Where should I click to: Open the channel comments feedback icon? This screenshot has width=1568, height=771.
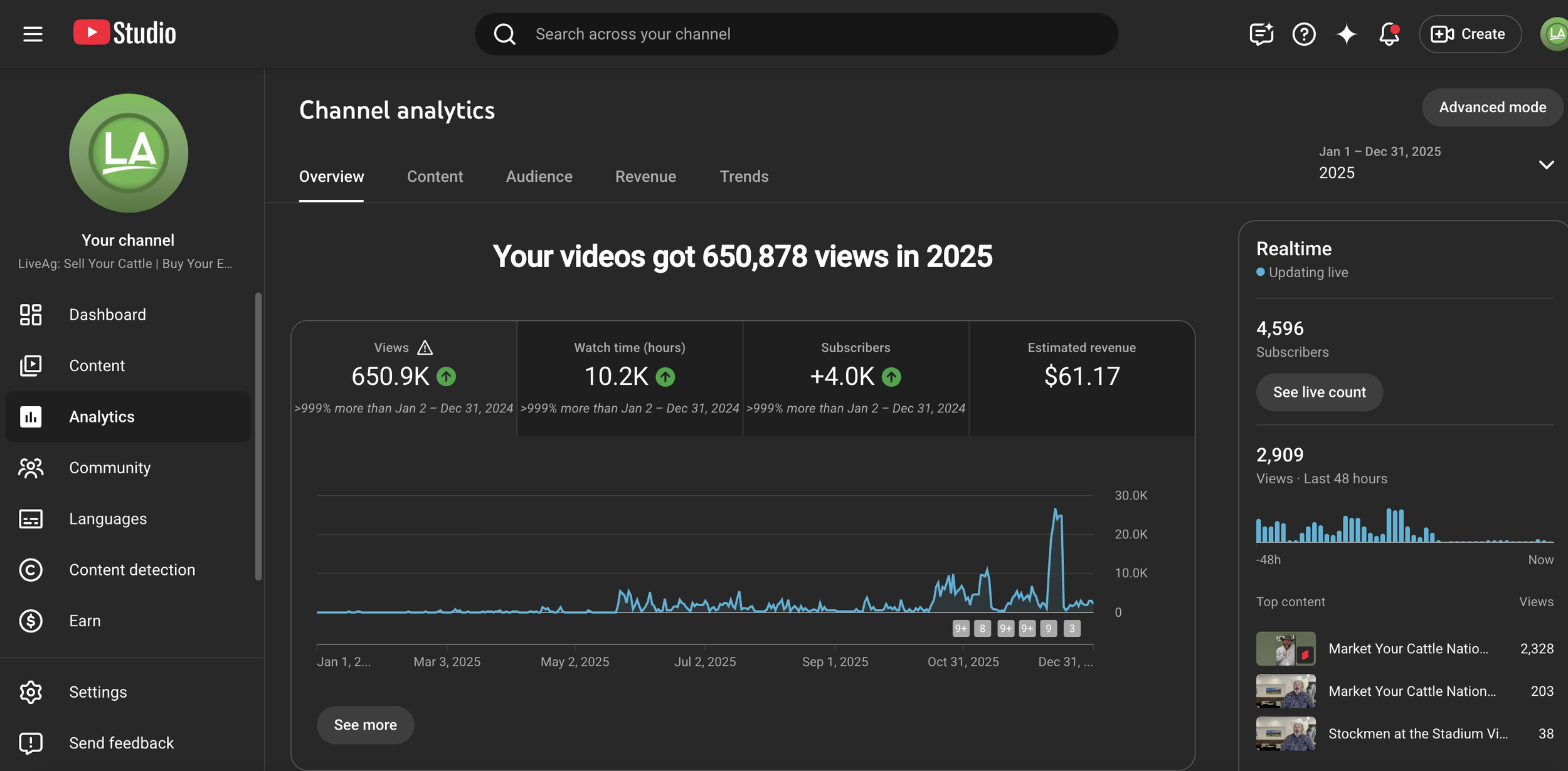1261,34
